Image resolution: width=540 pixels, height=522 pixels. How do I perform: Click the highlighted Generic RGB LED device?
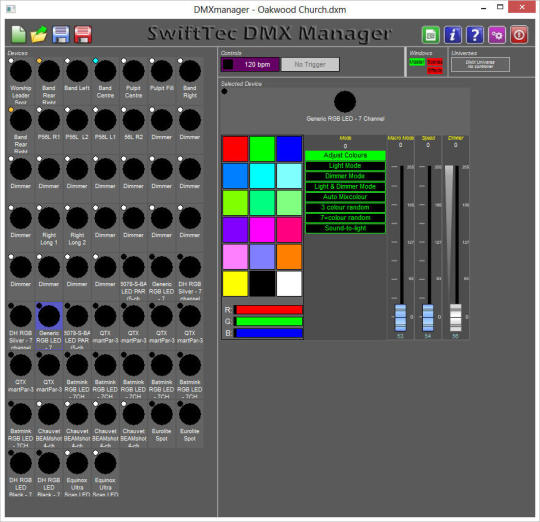[49, 326]
